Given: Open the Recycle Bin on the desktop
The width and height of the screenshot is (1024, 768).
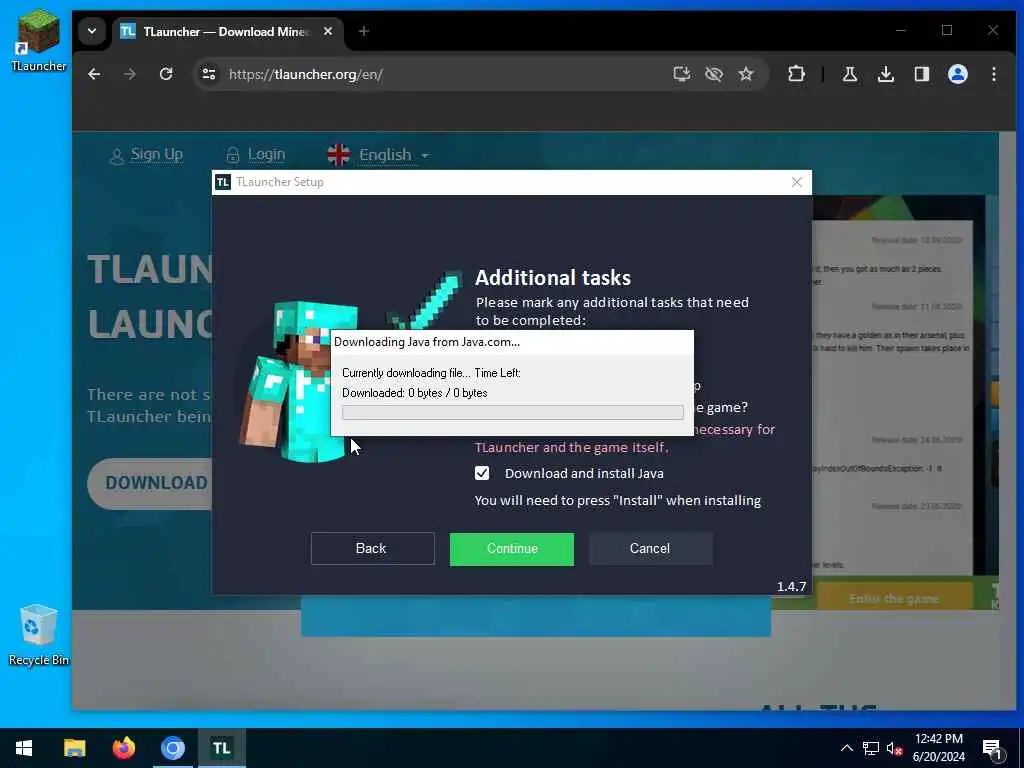Looking at the screenshot, I should coord(39,635).
